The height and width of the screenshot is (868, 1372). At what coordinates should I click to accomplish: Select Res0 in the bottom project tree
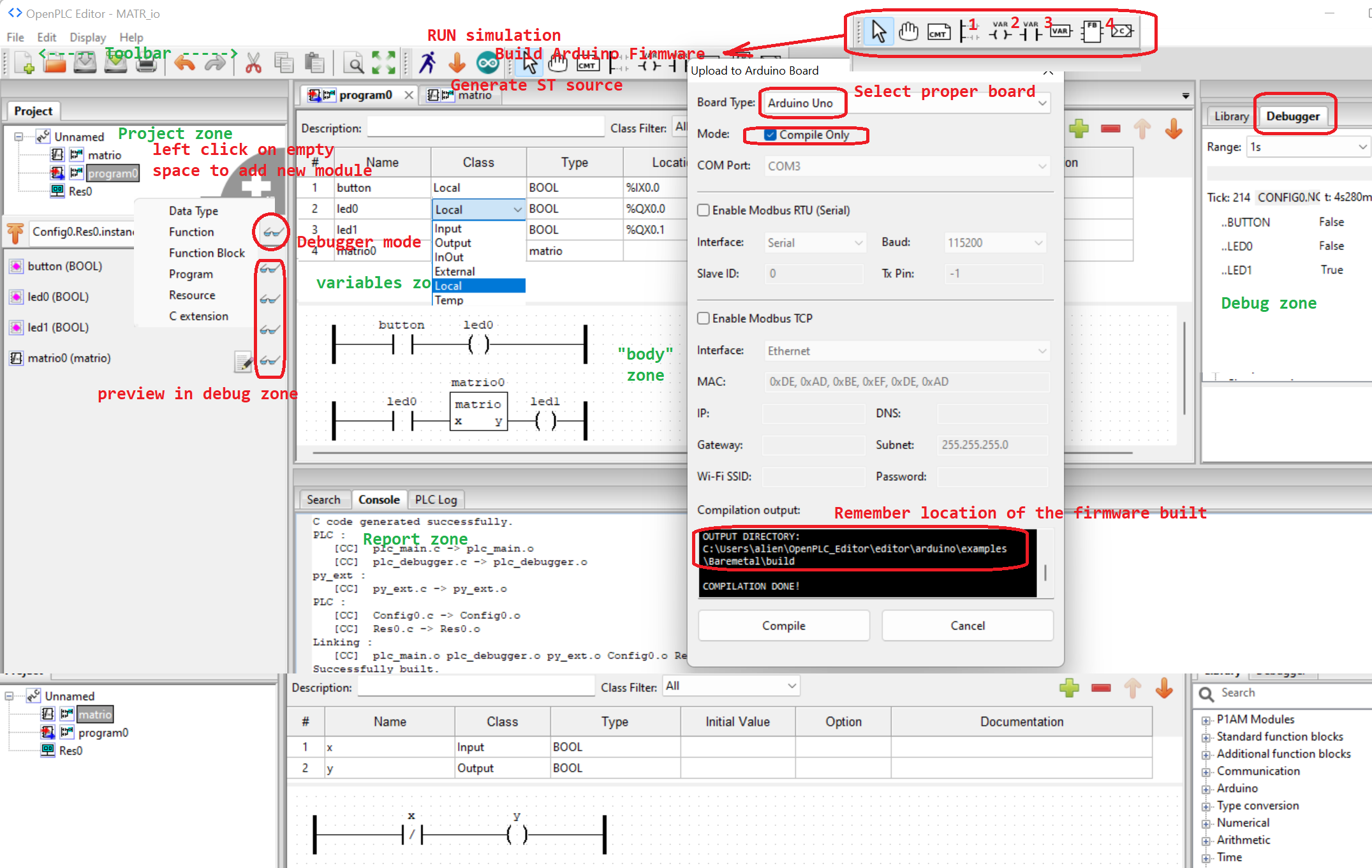(70, 751)
